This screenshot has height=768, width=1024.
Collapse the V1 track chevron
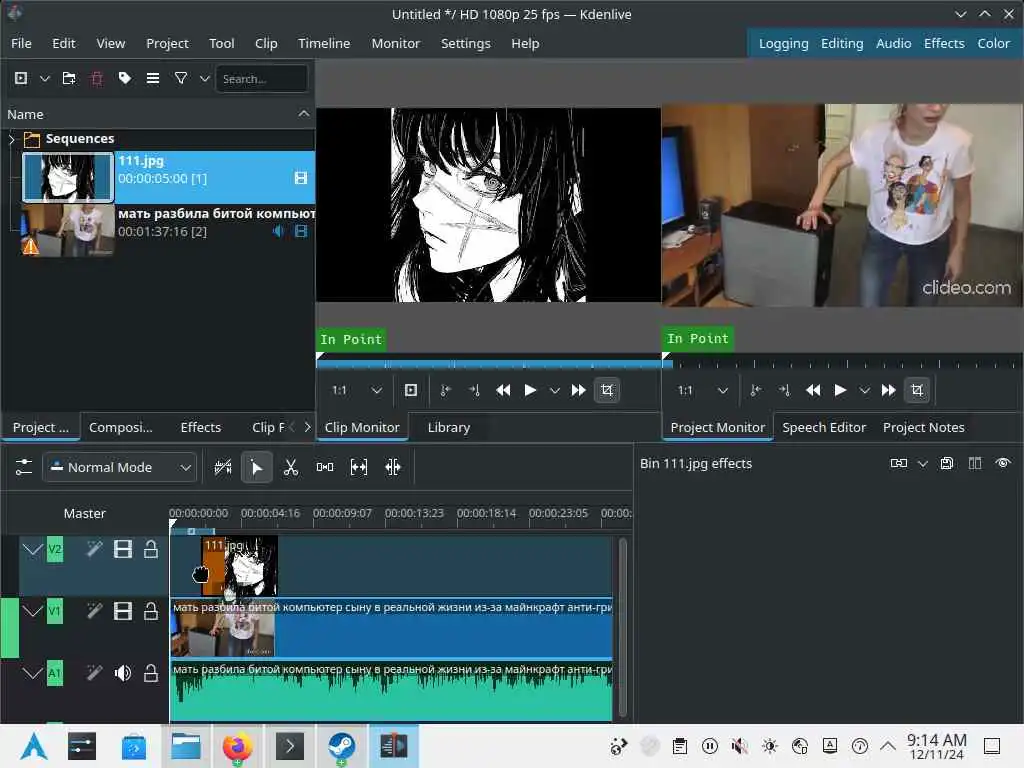pos(32,611)
